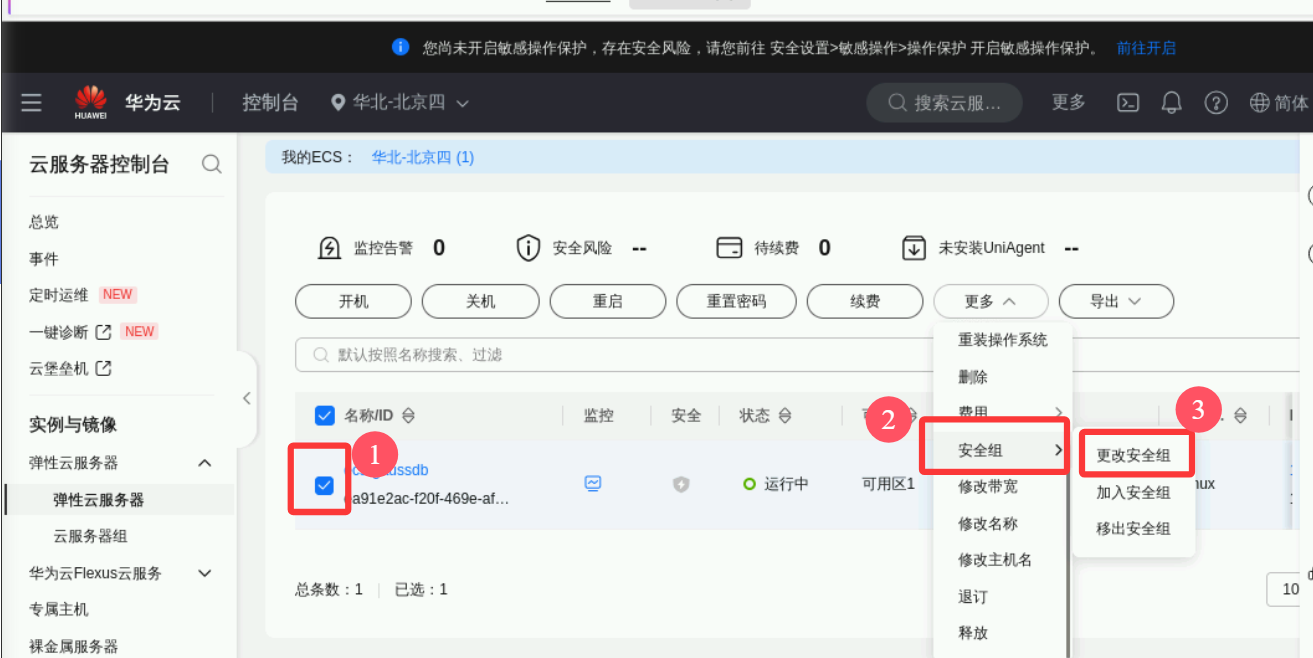Open 裸金属服务器 in the sidebar

point(74,646)
